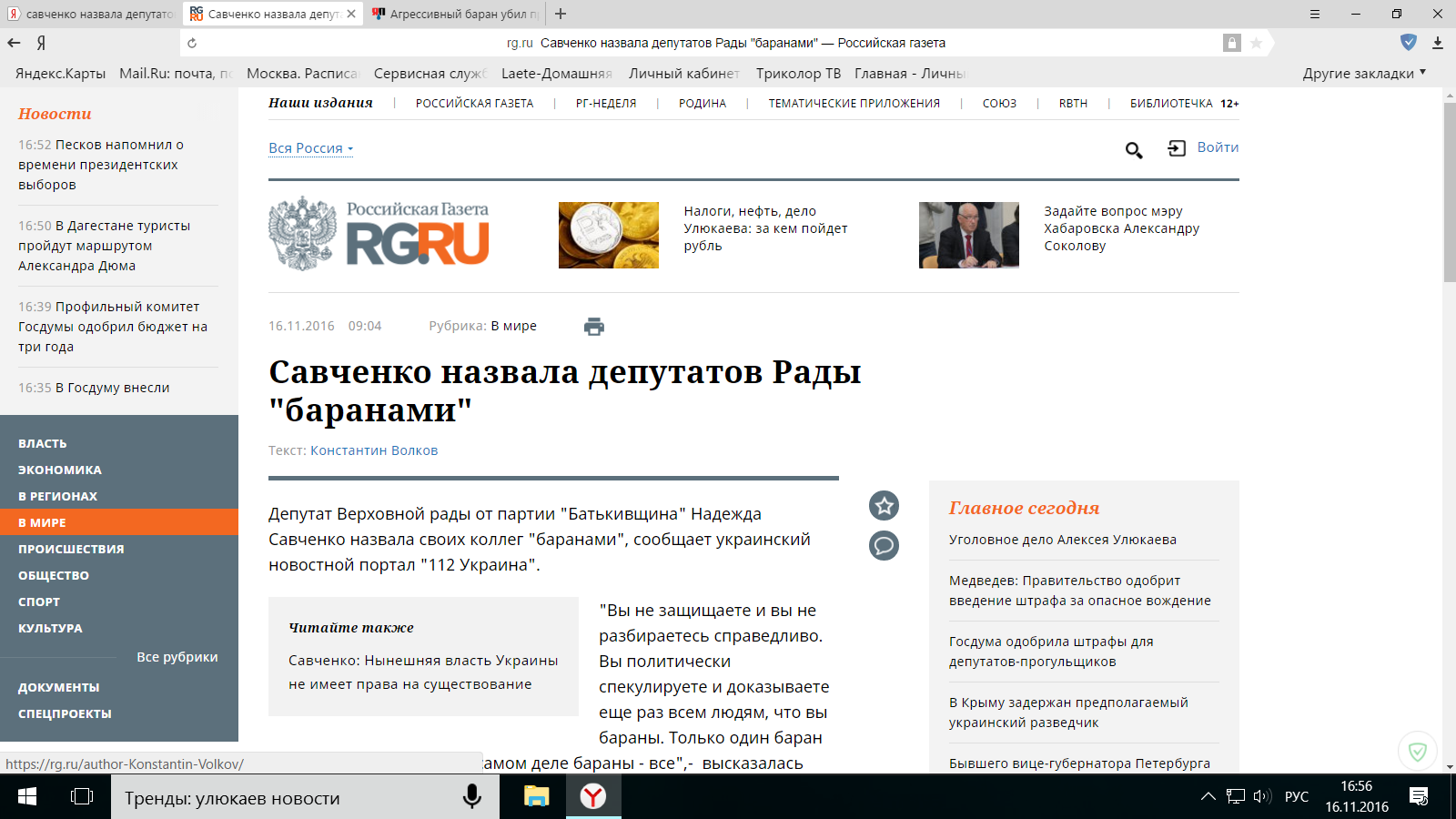Click the print article icon
The height and width of the screenshot is (819, 1456).
pyautogui.click(x=593, y=327)
